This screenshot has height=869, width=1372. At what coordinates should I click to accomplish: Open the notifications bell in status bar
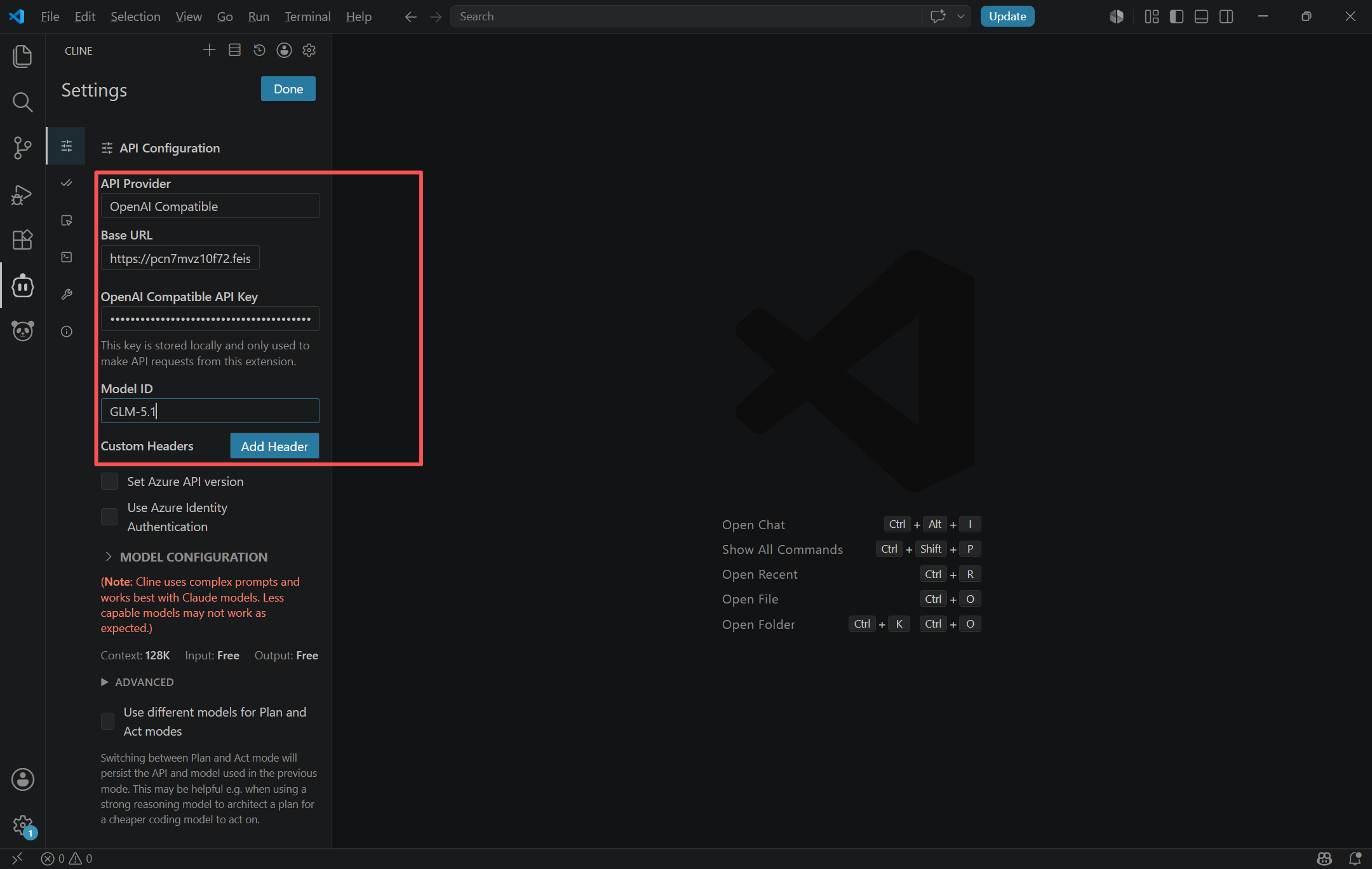(1355, 858)
